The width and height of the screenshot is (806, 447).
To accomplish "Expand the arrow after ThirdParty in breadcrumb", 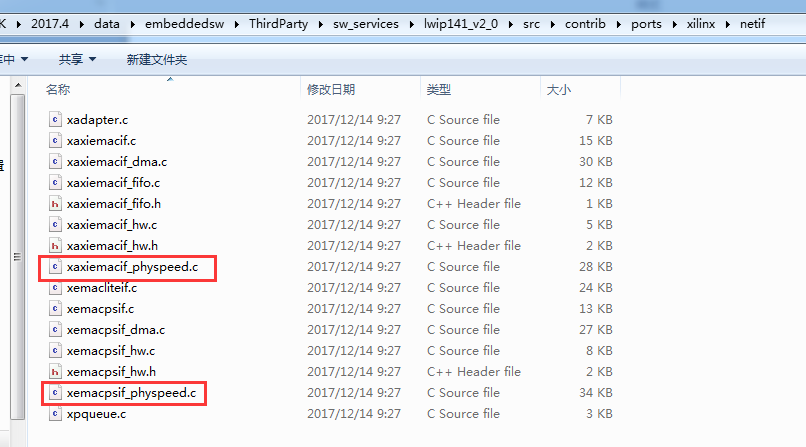I will [x=320, y=24].
